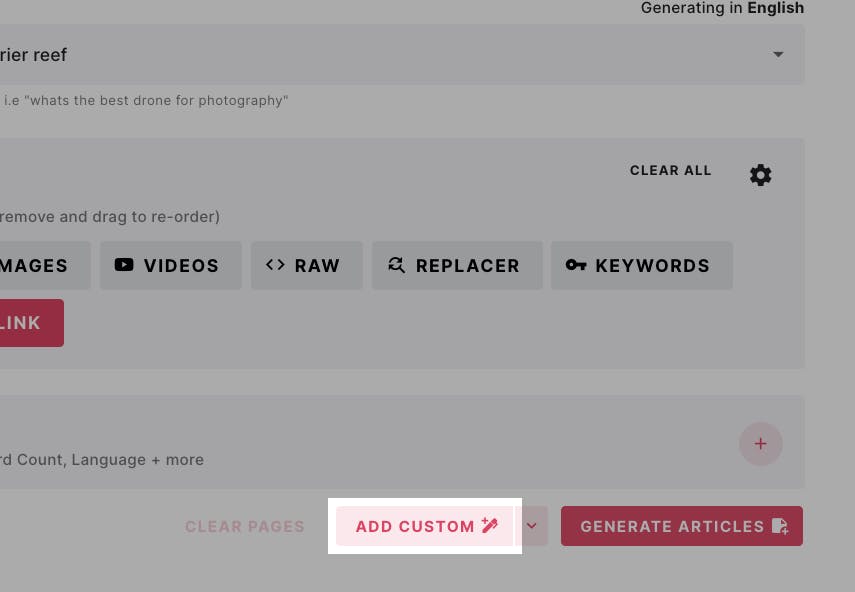Select the RAW block
The width and height of the screenshot is (855, 592).
[x=306, y=265]
